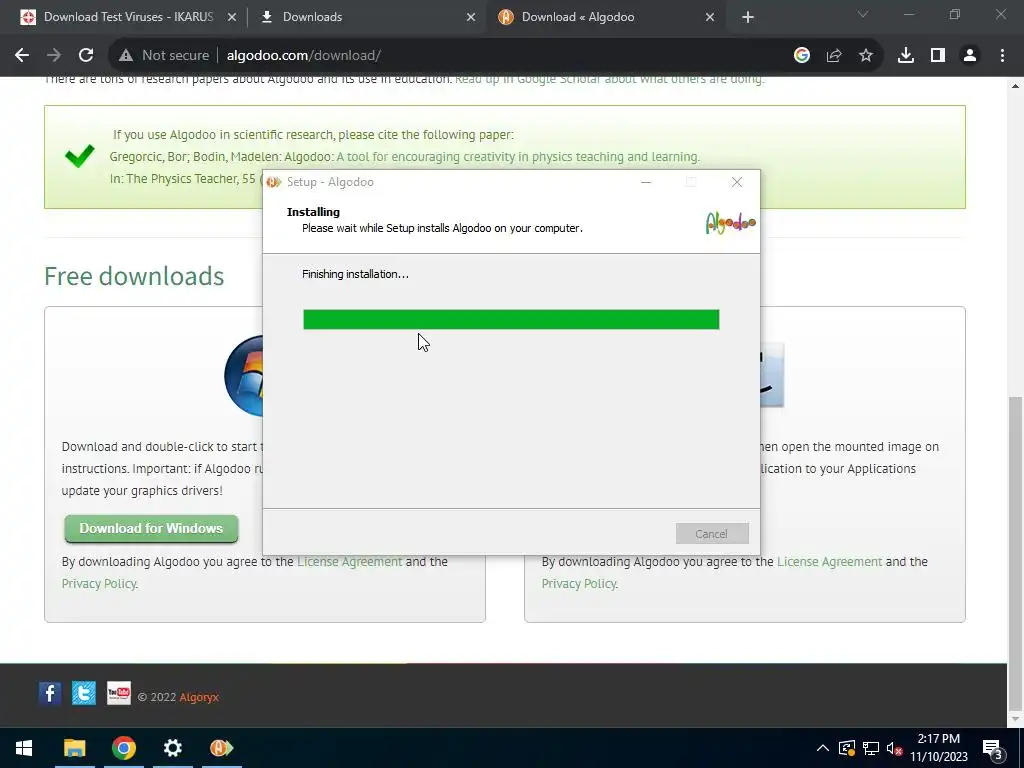Open the Twitter icon in footer
This screenshot has height=768, width=1024.
pyautogui.click(x=84, y=693)
